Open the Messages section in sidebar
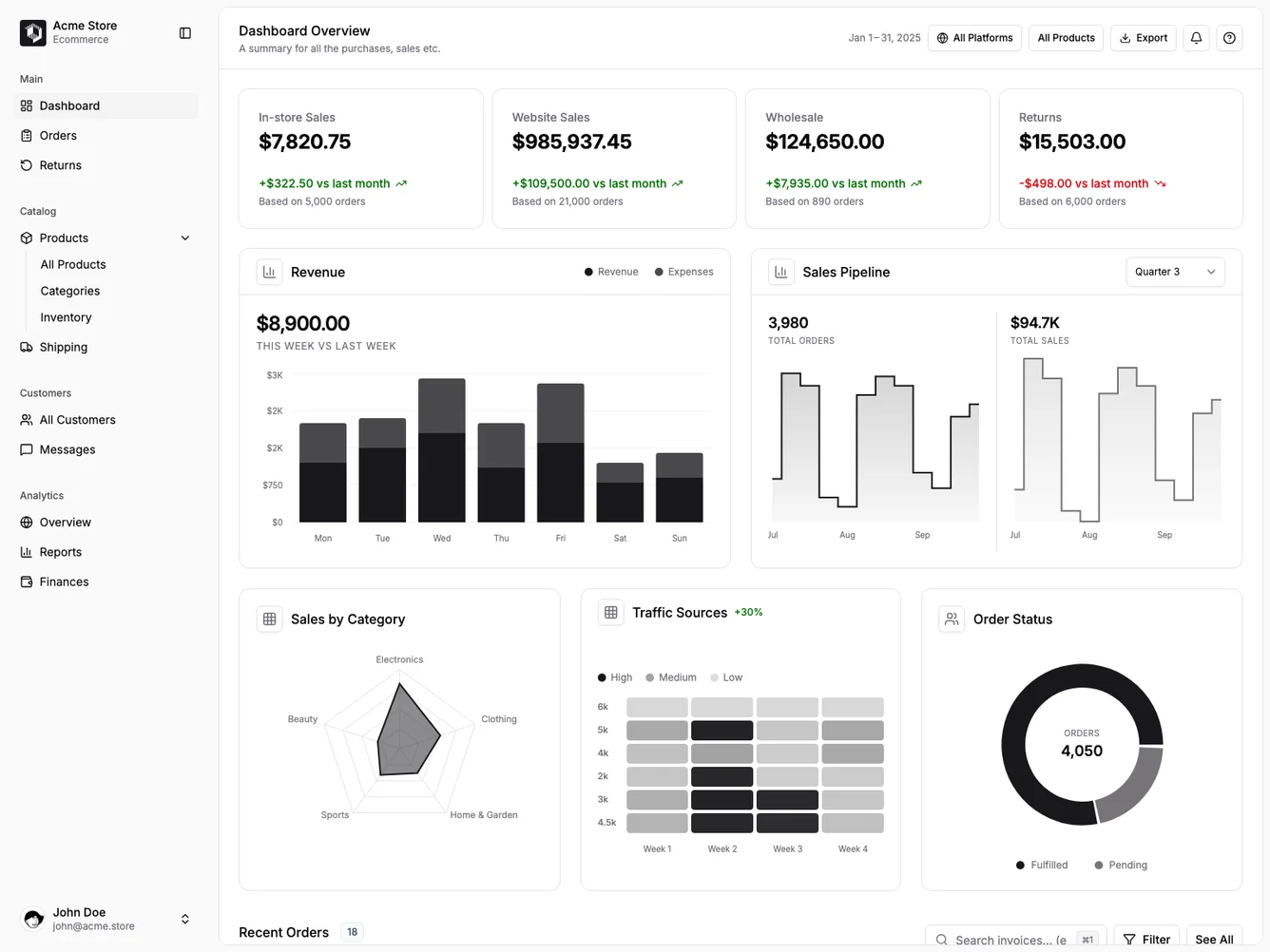The image size is (1270, 952). (67, 449)
